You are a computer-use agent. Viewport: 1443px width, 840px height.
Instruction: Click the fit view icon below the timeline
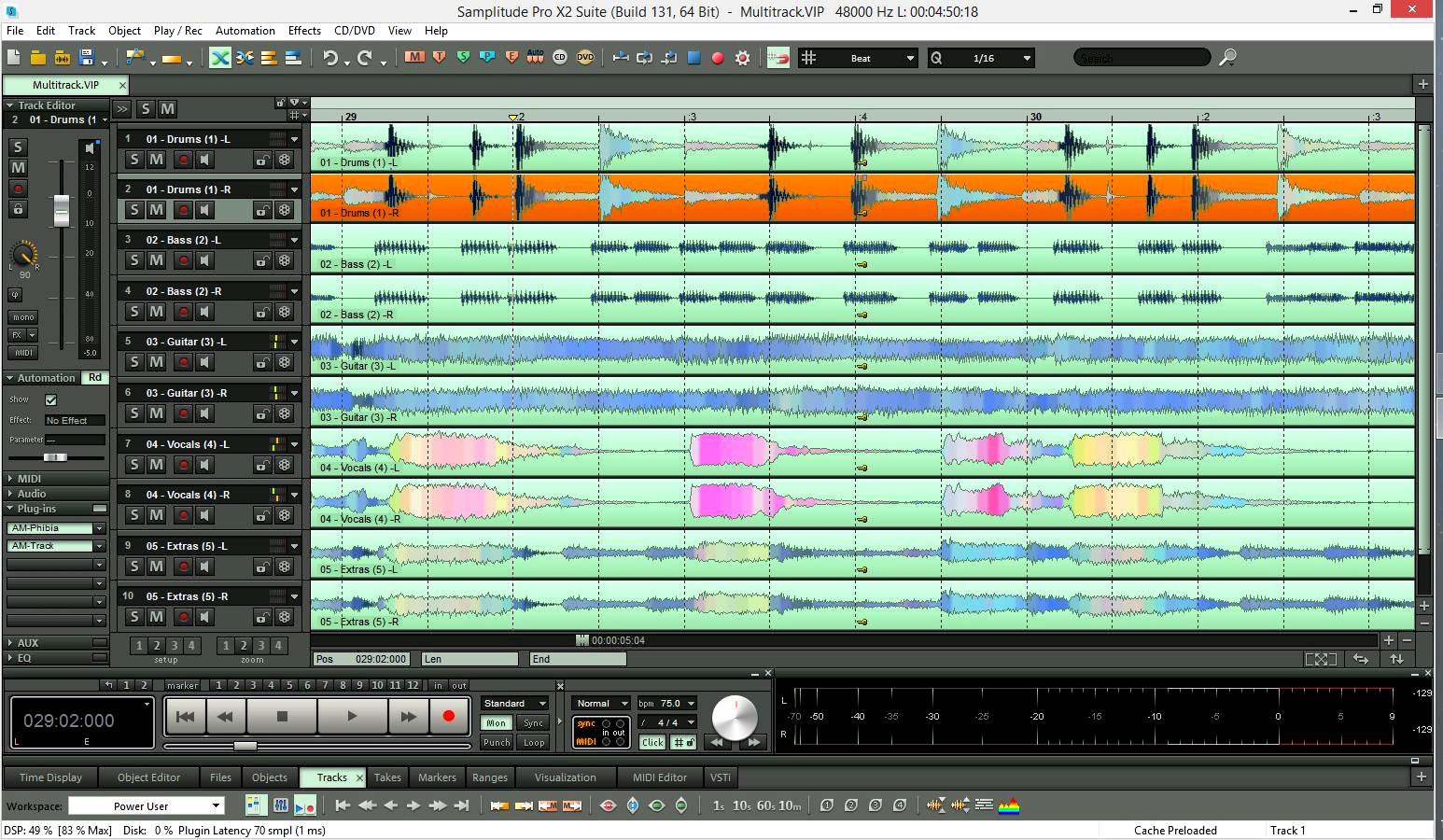tap(1320, 659)
